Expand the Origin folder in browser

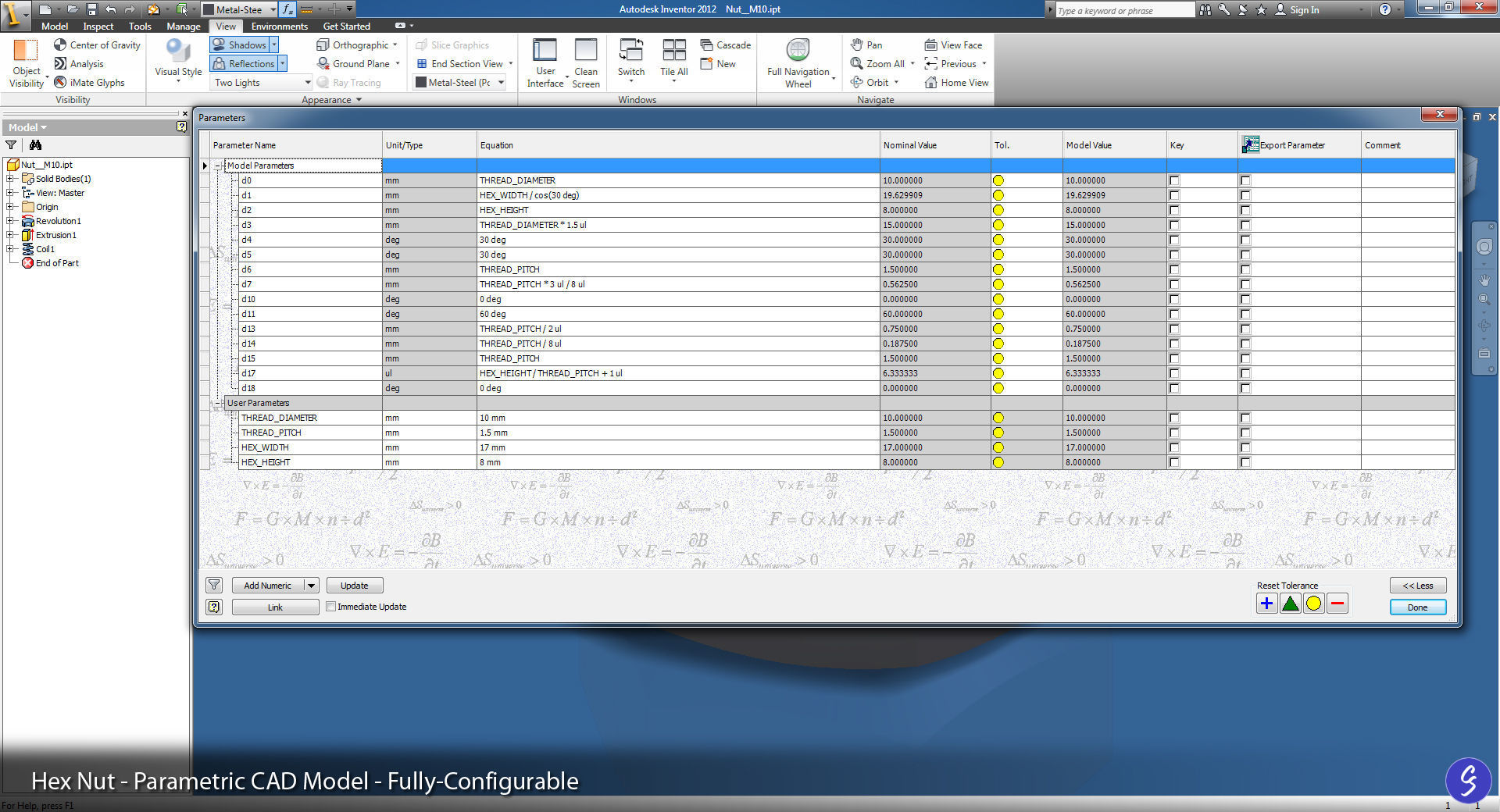[x=10, y=207]
